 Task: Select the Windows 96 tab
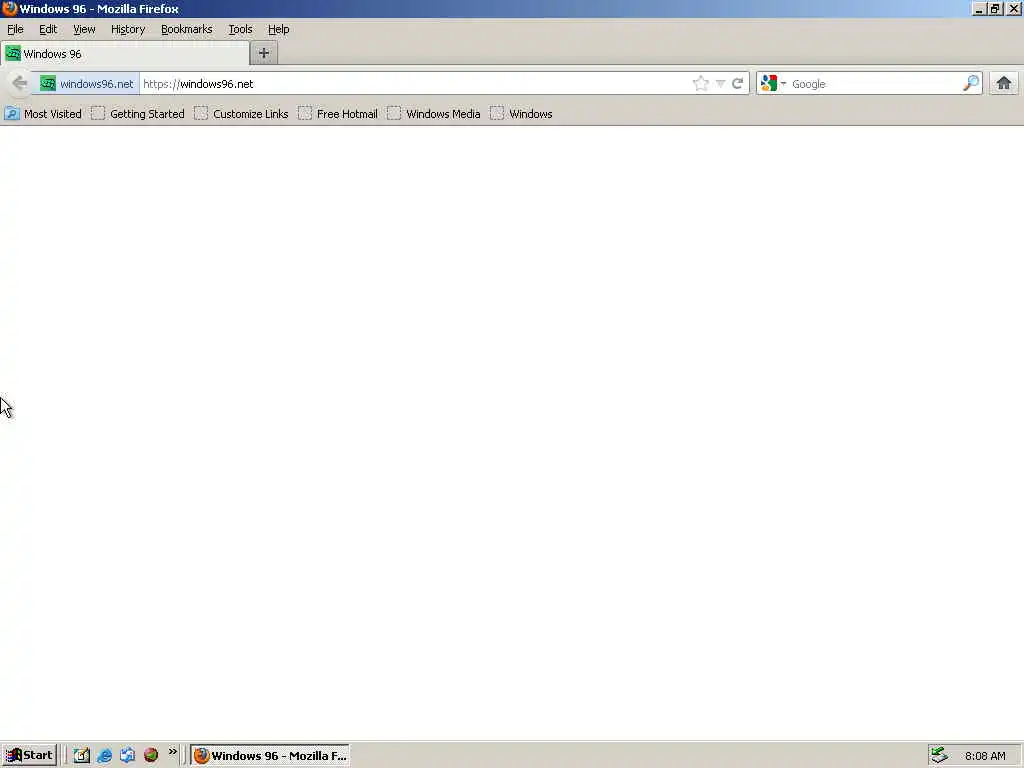125,54
